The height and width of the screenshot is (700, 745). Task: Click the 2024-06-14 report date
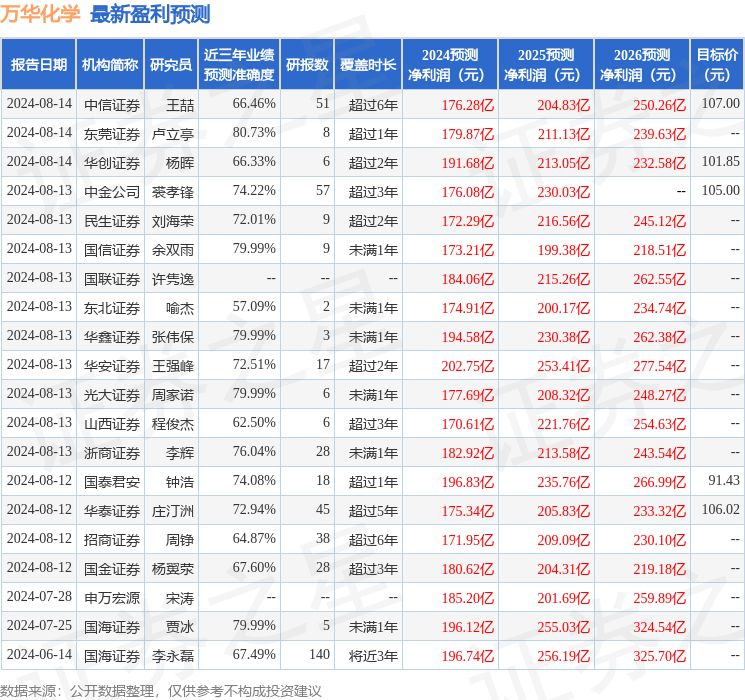(x=39, y=654)
